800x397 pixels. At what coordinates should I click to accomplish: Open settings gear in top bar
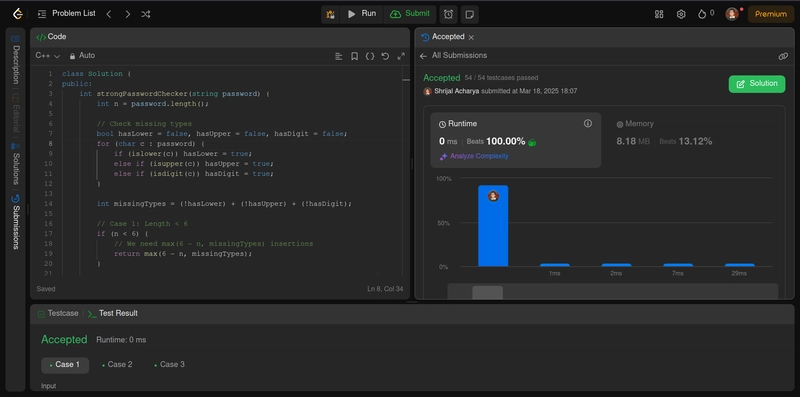(681, 14)
